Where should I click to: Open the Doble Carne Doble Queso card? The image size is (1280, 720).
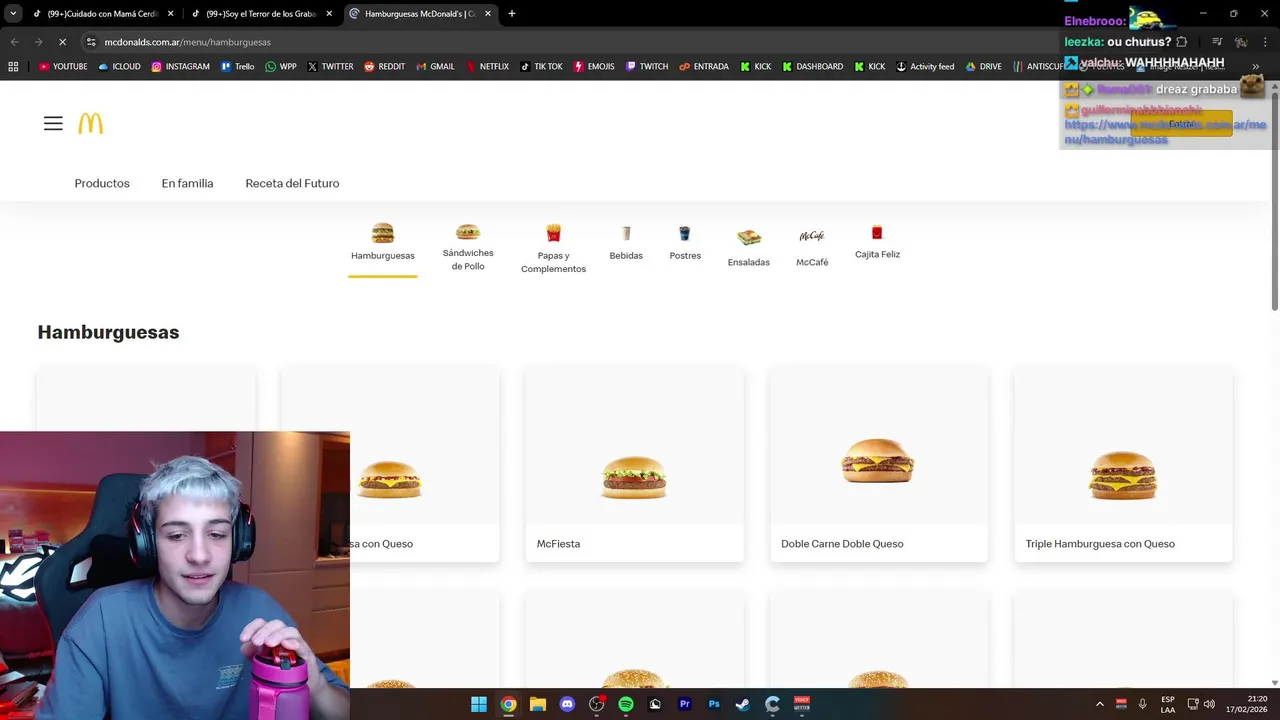(878, 465)
